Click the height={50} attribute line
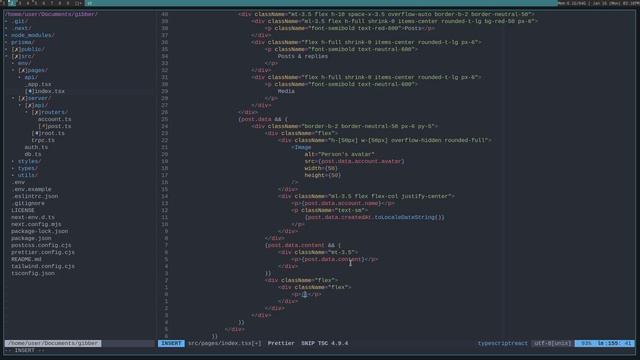The image size is (640, 360). coord(323,175)
